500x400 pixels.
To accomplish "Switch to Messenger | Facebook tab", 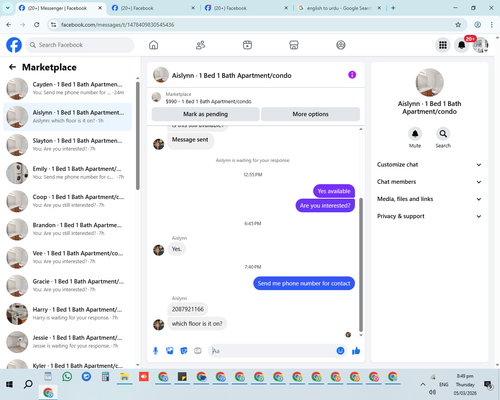I will pyautogui.click(x=60, y=8).
